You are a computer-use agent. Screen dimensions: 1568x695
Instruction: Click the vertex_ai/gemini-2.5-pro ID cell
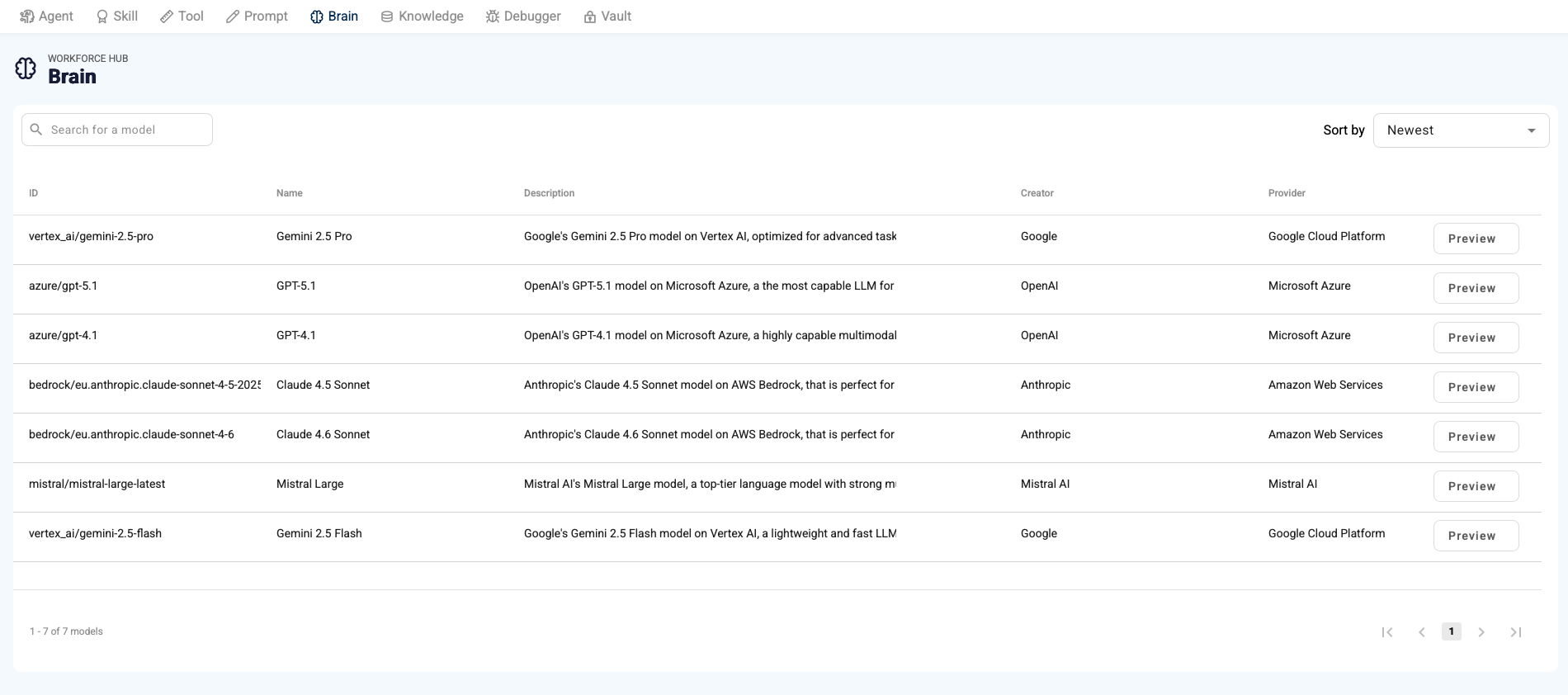[x=91, y=236]
